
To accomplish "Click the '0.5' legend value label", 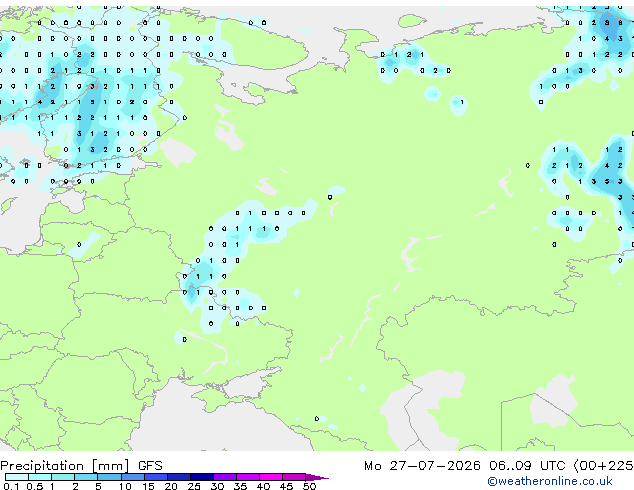I will pos(35,486).
